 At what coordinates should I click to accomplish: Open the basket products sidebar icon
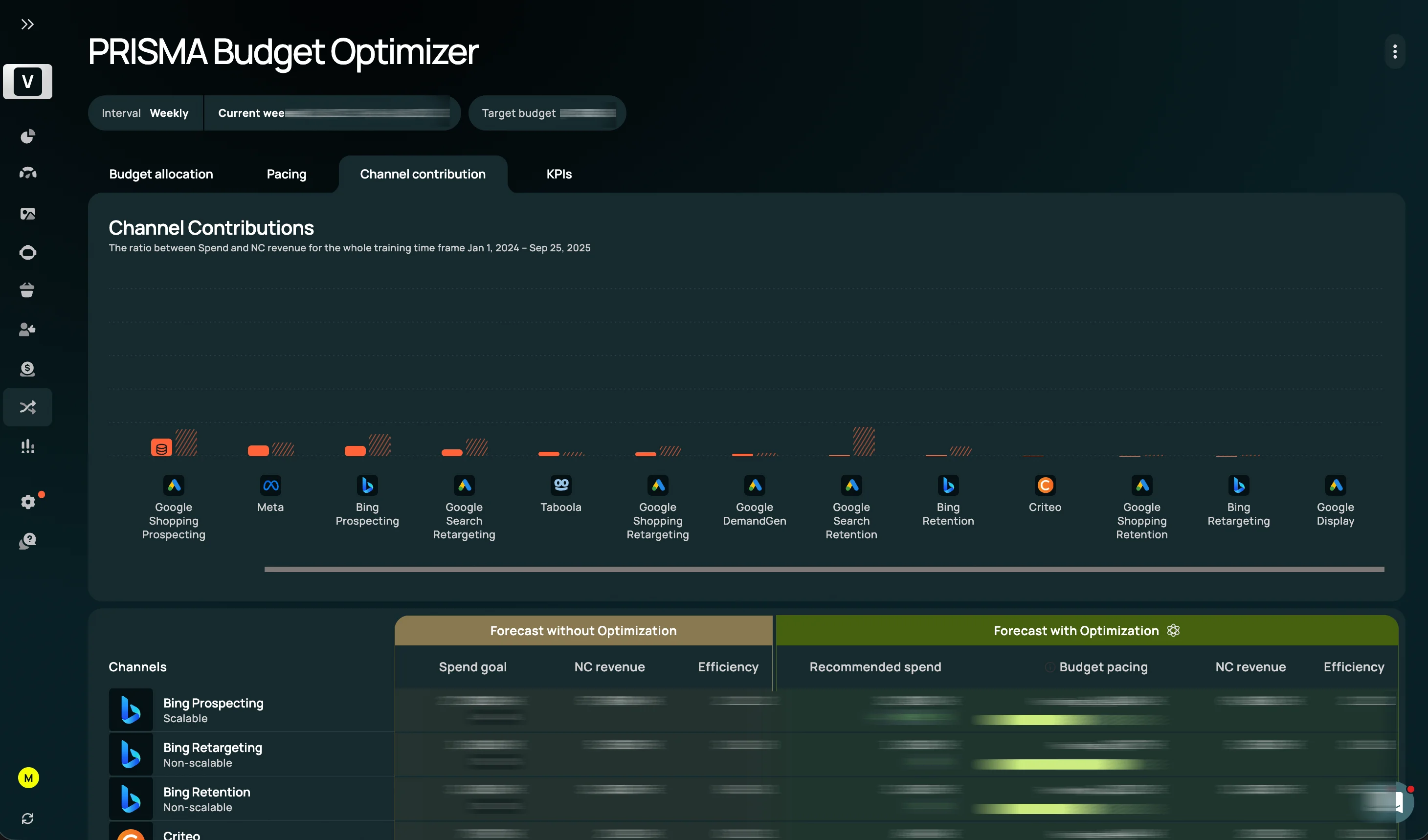[27, 290]
